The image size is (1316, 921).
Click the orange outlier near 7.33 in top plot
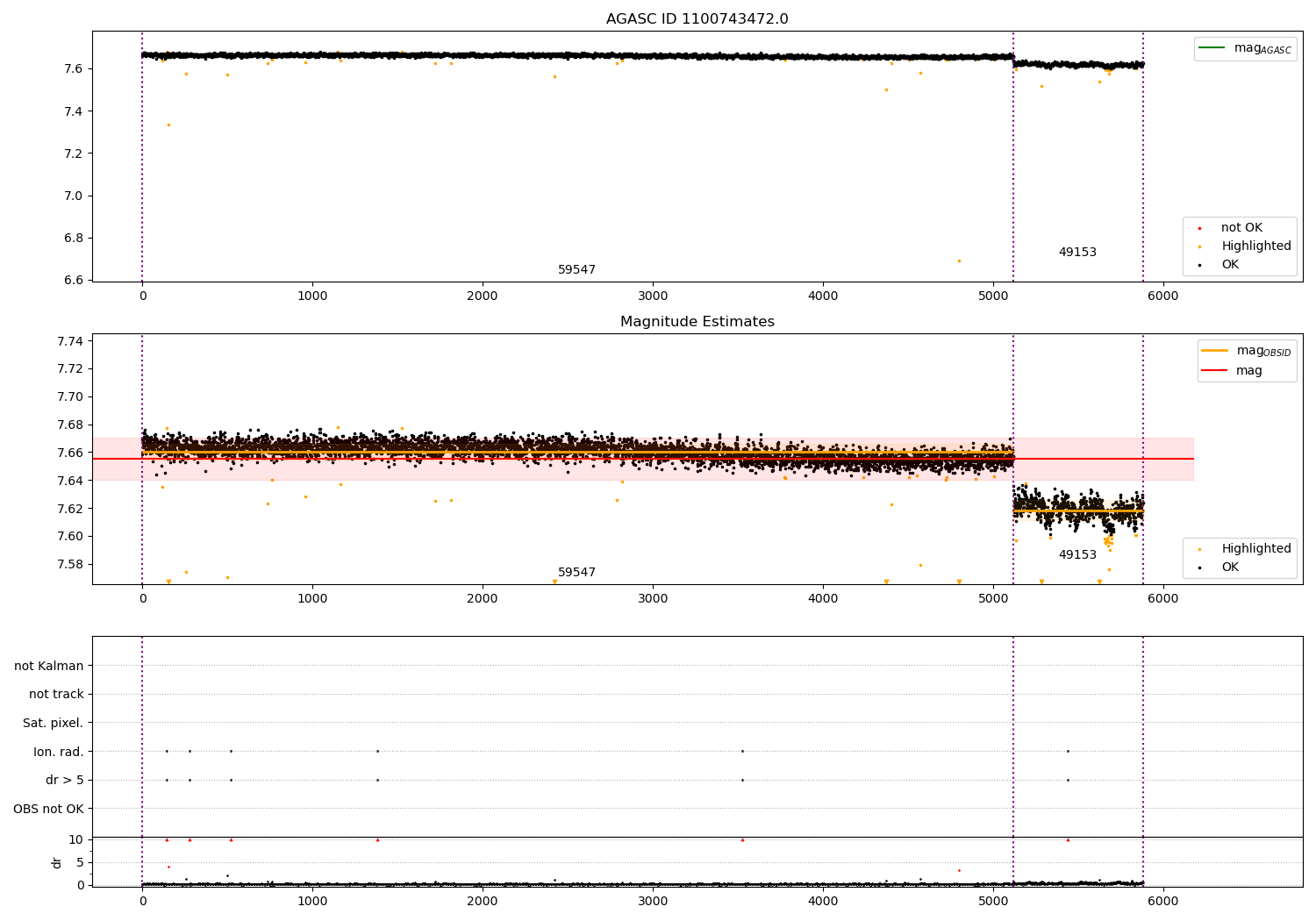(x=169, y=125)
